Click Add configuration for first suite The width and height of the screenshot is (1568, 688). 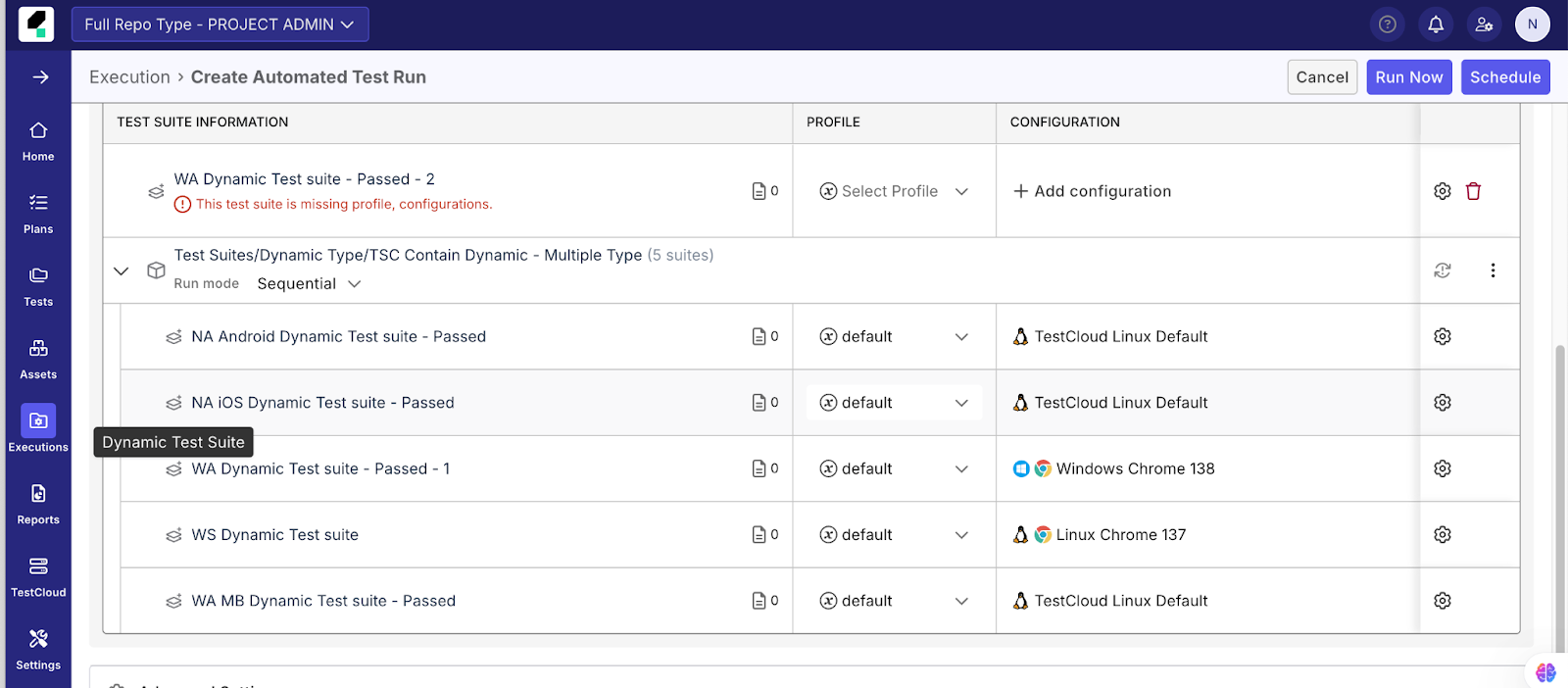(x=1092, y=192)
